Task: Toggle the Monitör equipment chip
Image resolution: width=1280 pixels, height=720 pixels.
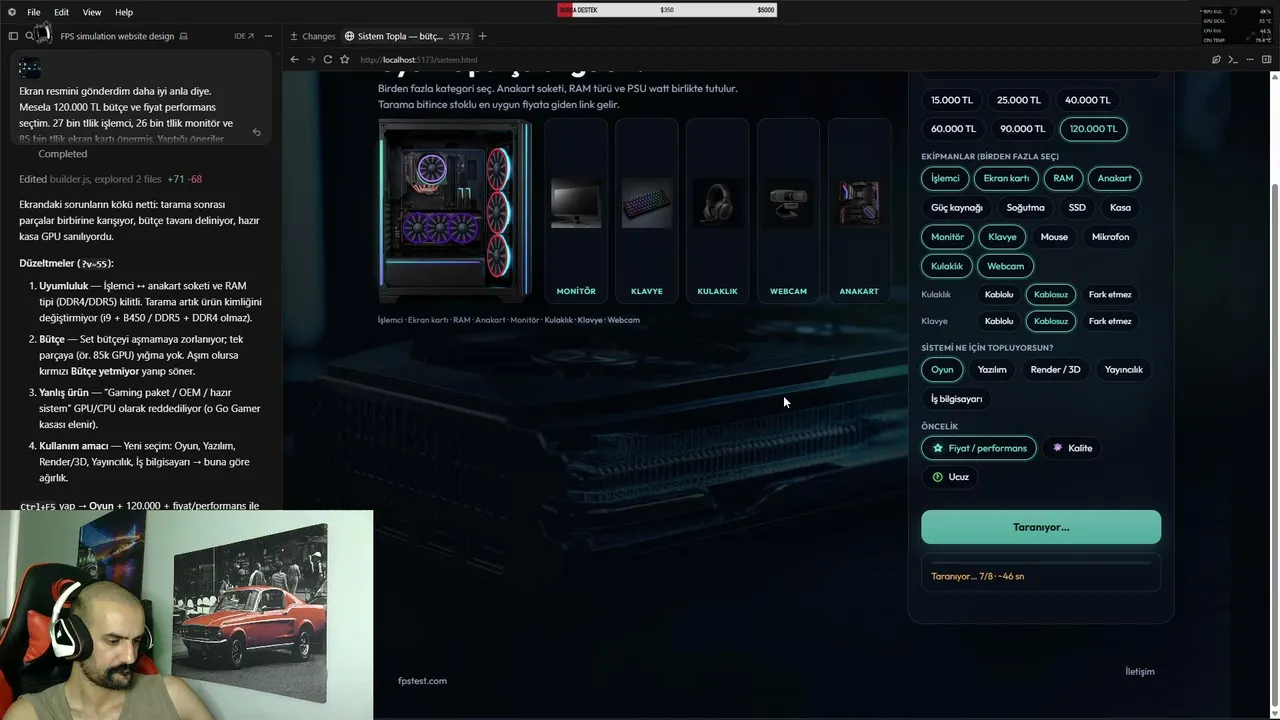Action: (947, 237)
